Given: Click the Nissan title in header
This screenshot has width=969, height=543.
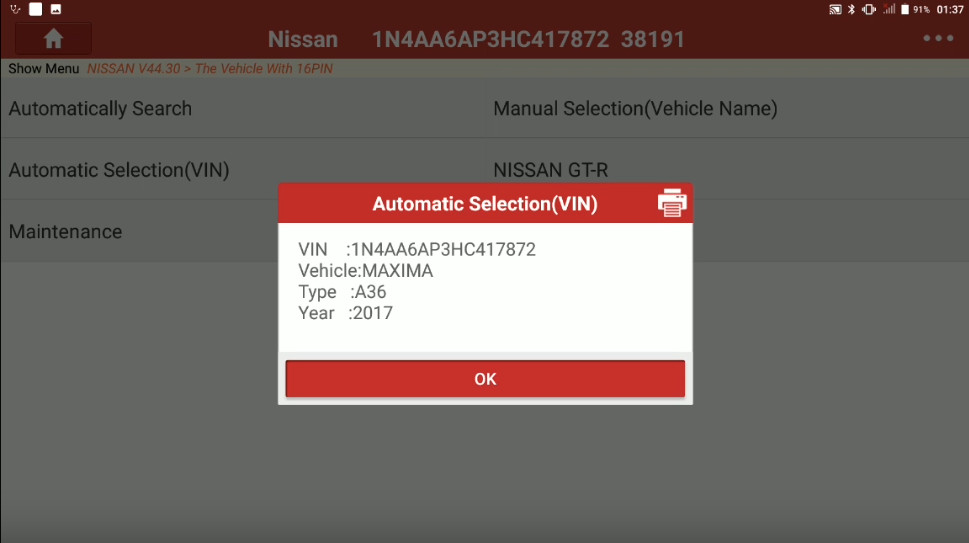Looking at the screenshot, I should 303,40.
